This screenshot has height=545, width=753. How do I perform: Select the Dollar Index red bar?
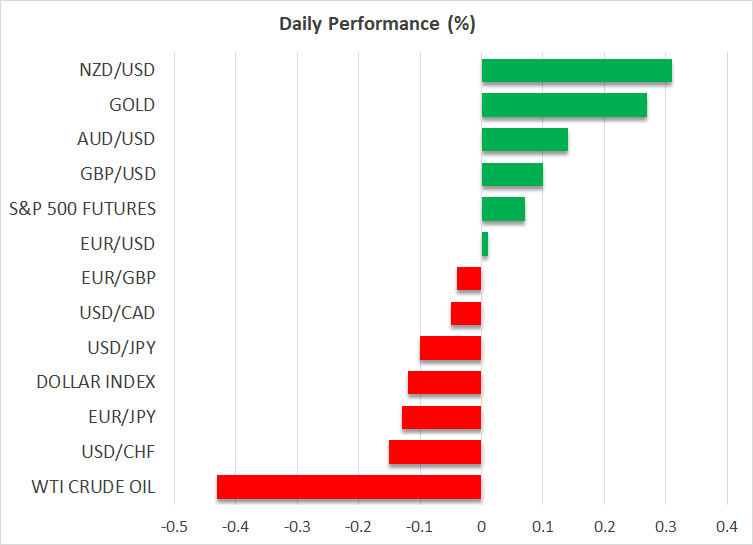(445, 382)
